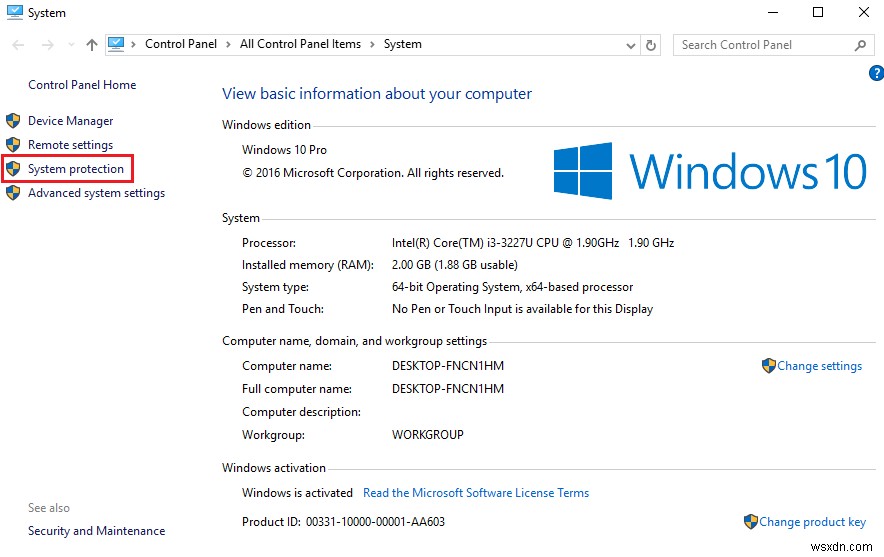Focus the Search Control Panel field
884x557 pixels.
pos(773,45)
